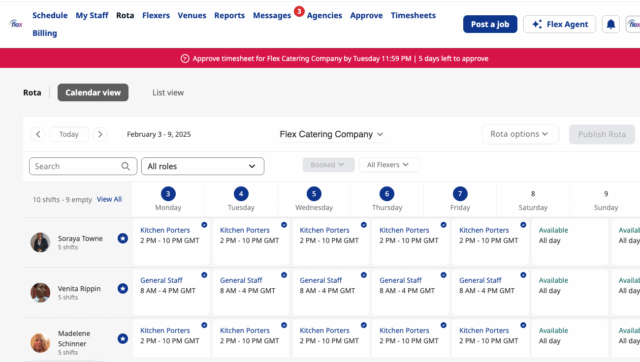640x362 pixels.
Task: Click the Post a job button
Action: (x=490, y=24)
